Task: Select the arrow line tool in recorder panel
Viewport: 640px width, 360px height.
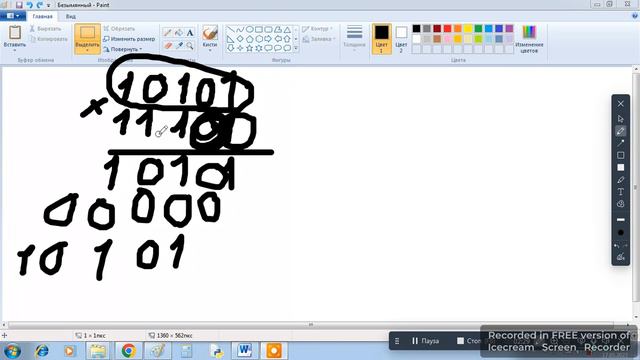Action: [620, 143]
